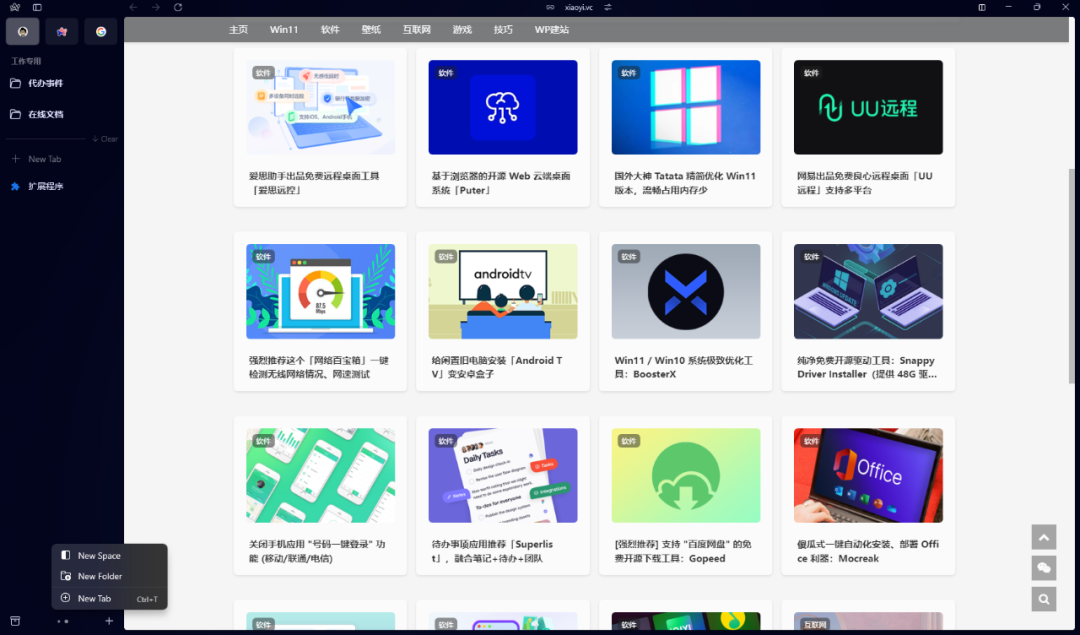Reload the page with refresh icon
The height and width of the screenshot is (635, 1080).
tap(178, 8)
